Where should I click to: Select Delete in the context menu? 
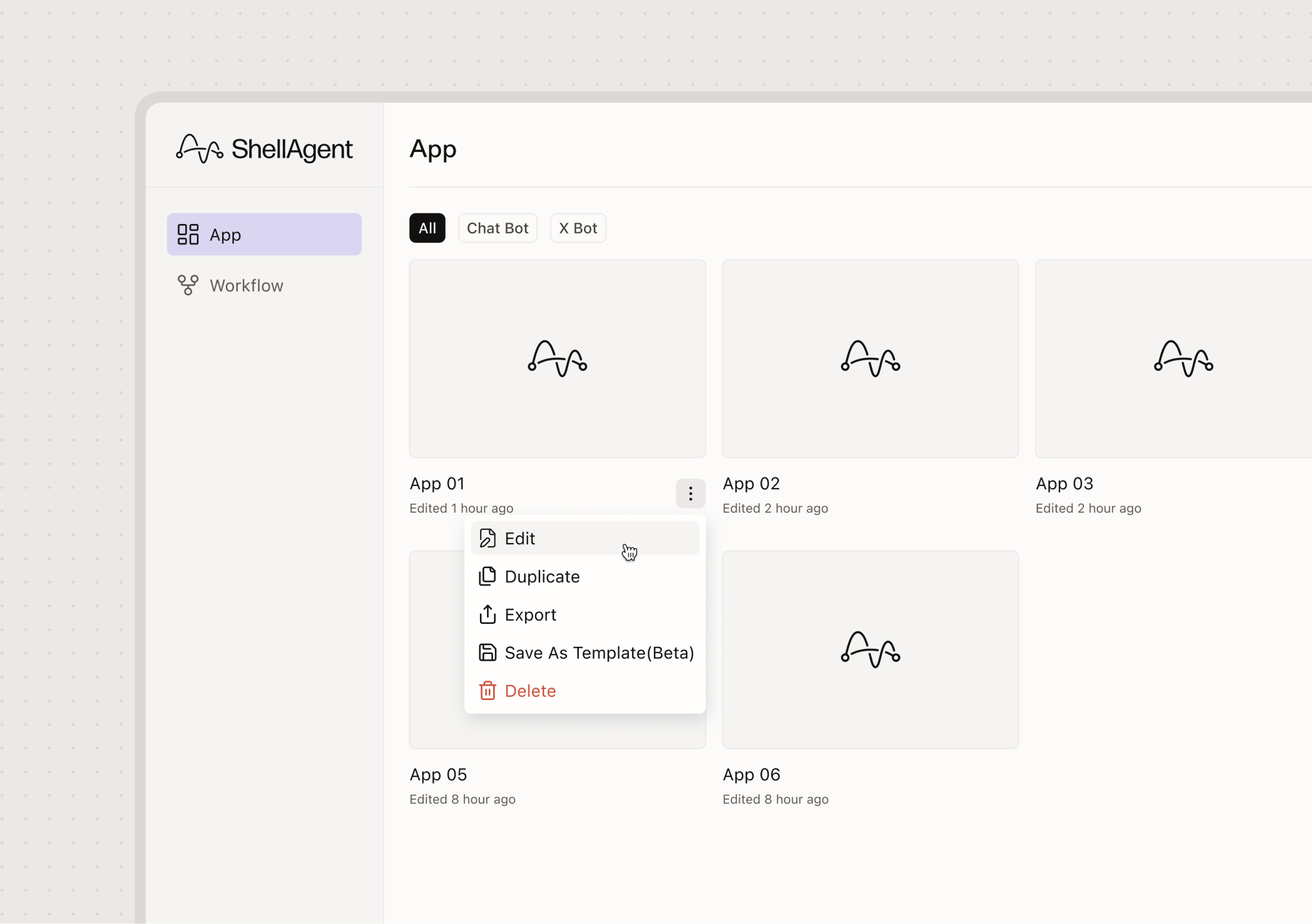(584, 691)
